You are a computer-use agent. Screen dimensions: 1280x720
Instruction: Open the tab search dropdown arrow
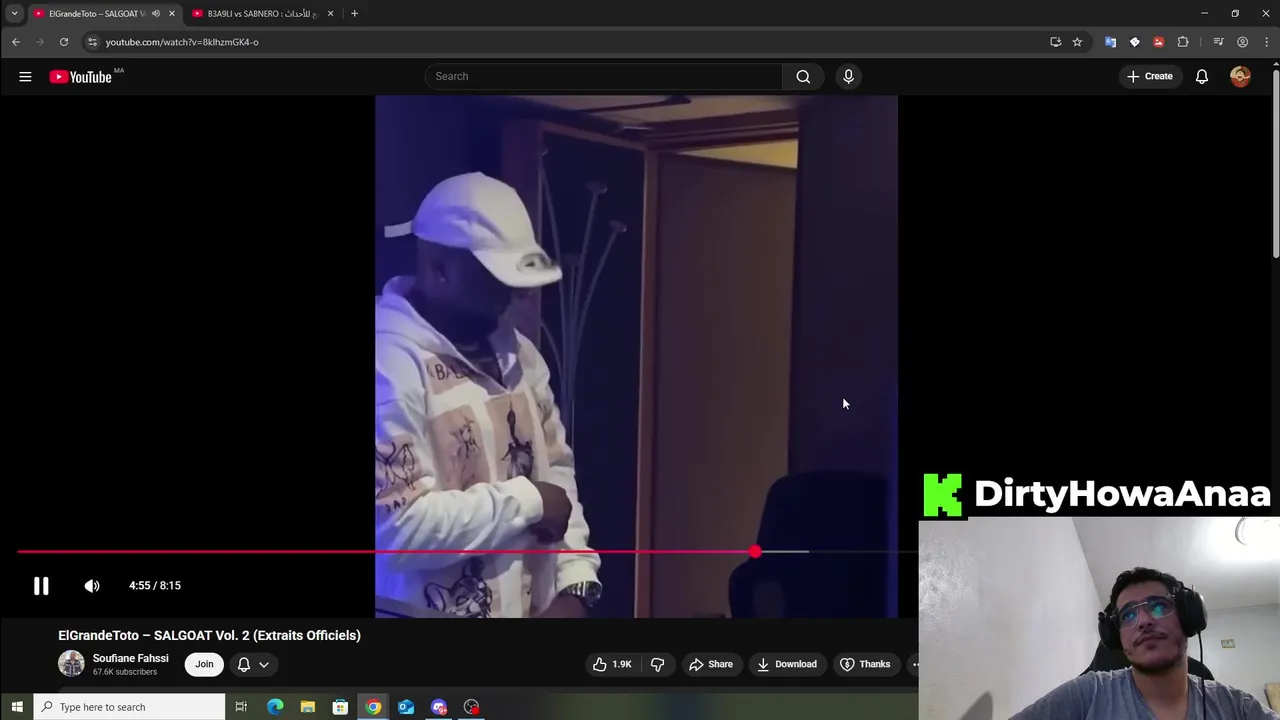[x=14, y=14]
